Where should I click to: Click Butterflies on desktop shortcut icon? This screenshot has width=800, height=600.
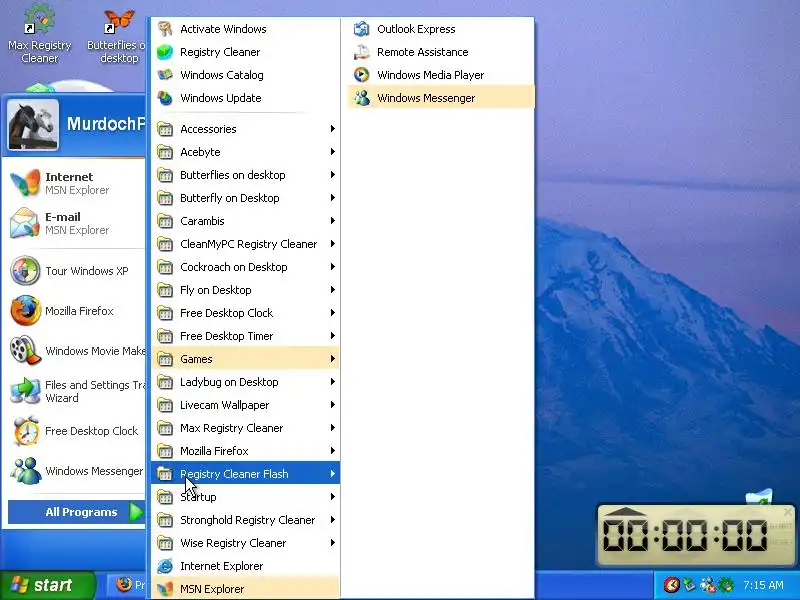[x=119, y=20]
